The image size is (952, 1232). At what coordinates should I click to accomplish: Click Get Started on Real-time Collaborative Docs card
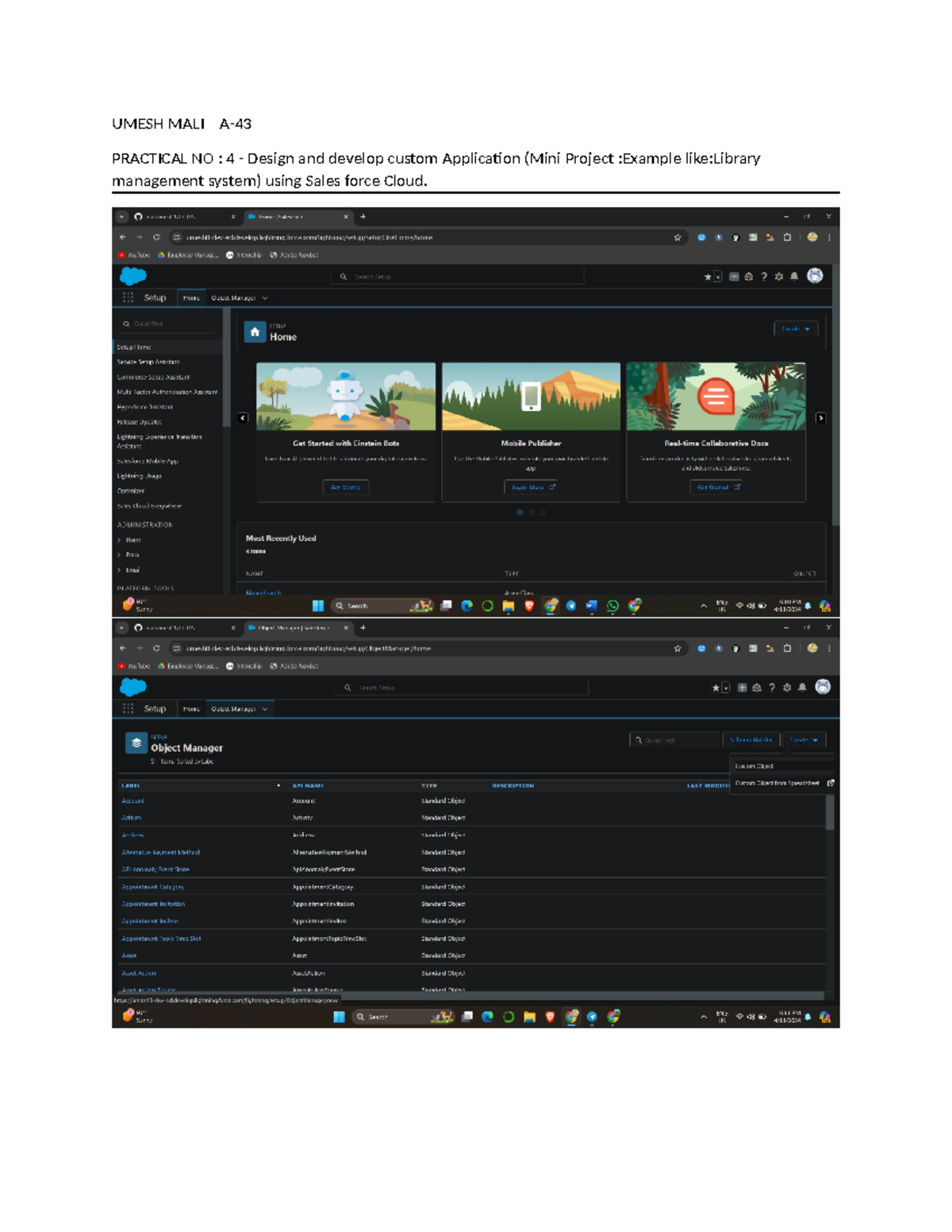point(716,487)
